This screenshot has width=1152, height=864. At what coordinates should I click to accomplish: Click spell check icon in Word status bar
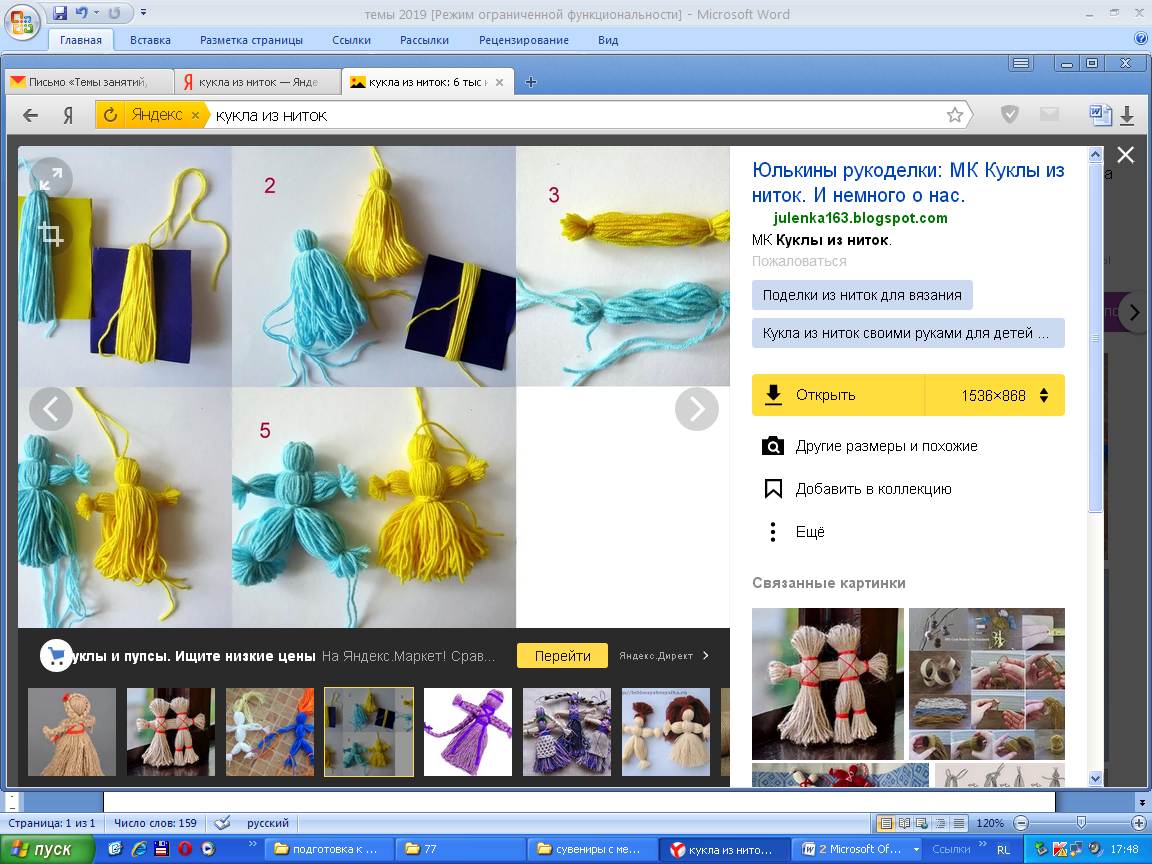pos(222,823)
